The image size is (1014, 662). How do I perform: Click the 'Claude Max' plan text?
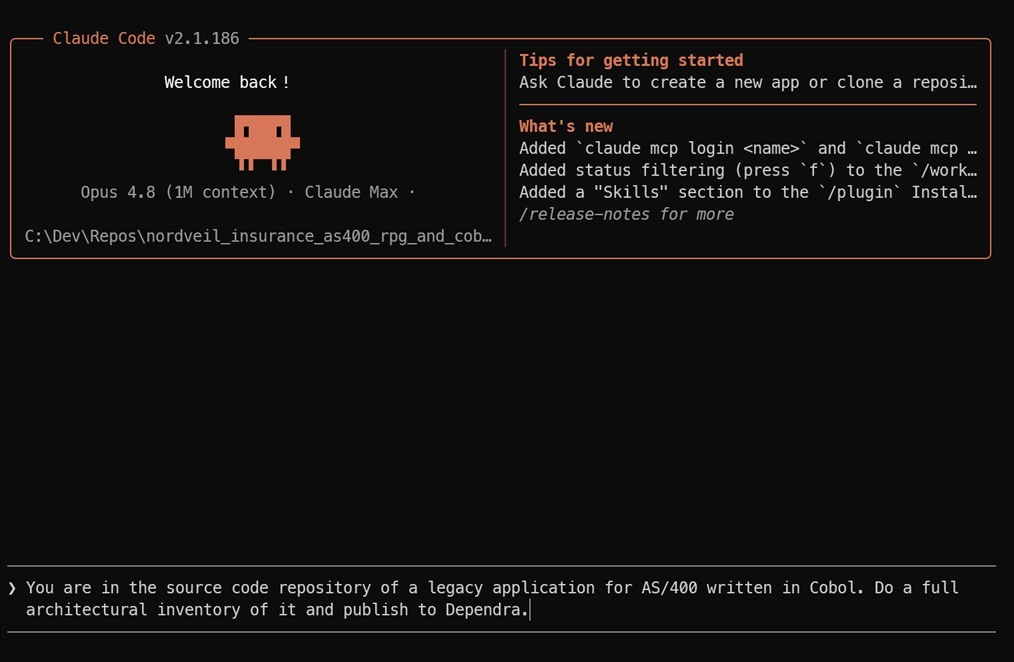[351, 192]
